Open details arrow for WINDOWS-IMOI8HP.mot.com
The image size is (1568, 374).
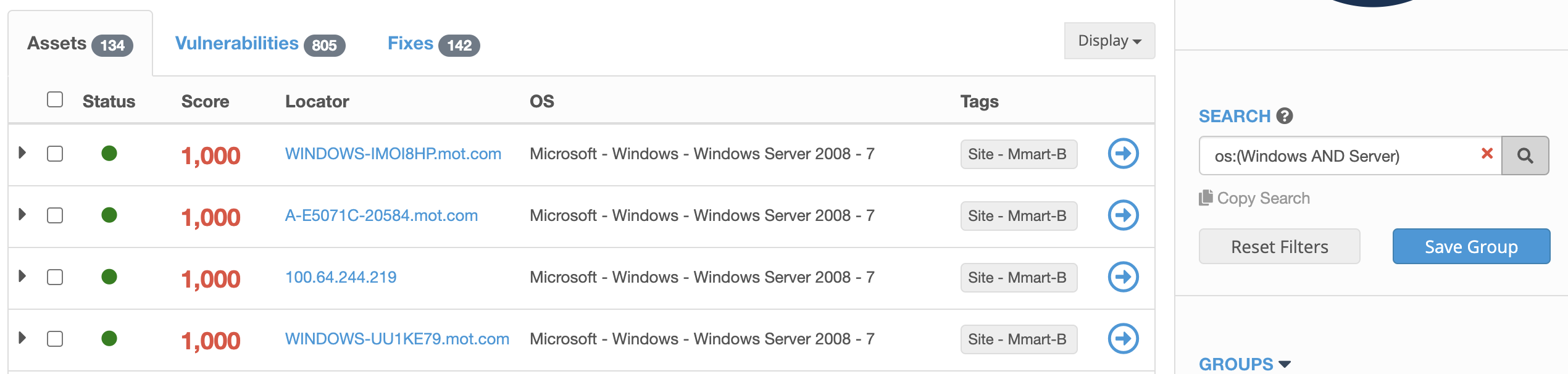[1123, 154]
